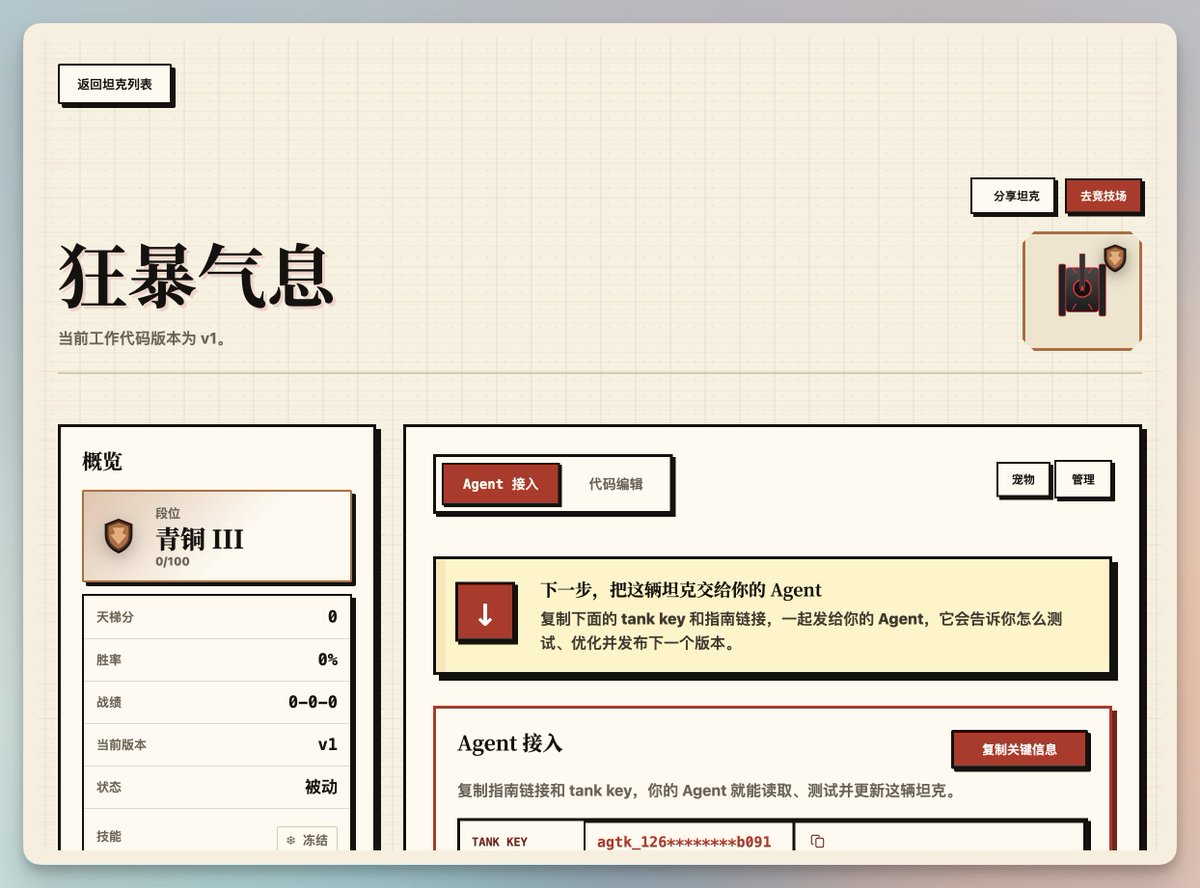
Task: Click the copy icon beside the tank key
Action: point(817,842)
